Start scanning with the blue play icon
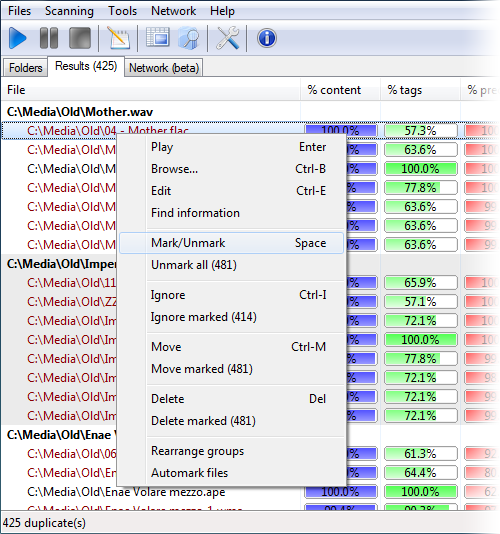500x534 pixels. [17, 38]
